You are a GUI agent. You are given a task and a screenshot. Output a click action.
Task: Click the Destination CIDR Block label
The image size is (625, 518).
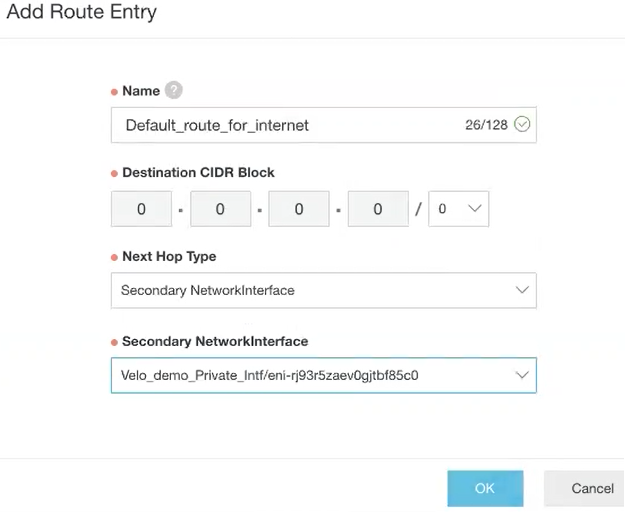click(198, 172)
